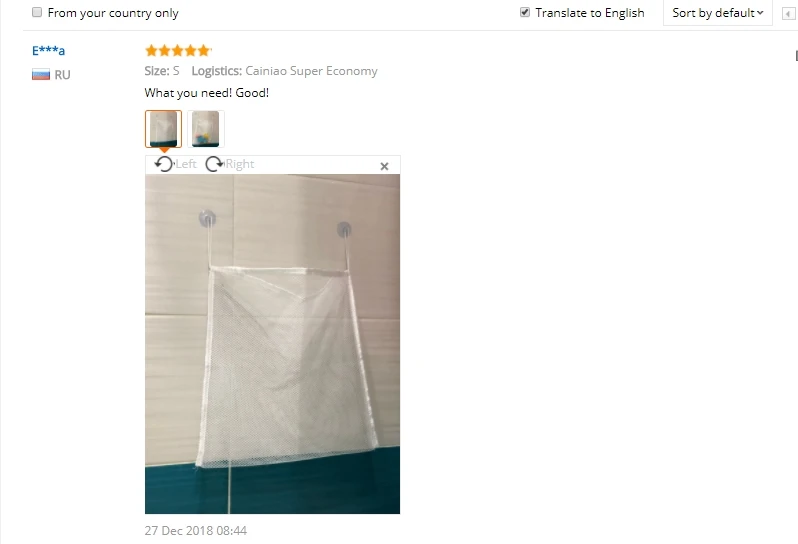Open reviewer E***a's profile link
The width and height of the screenshot is (798, 544).
point(48,50)
